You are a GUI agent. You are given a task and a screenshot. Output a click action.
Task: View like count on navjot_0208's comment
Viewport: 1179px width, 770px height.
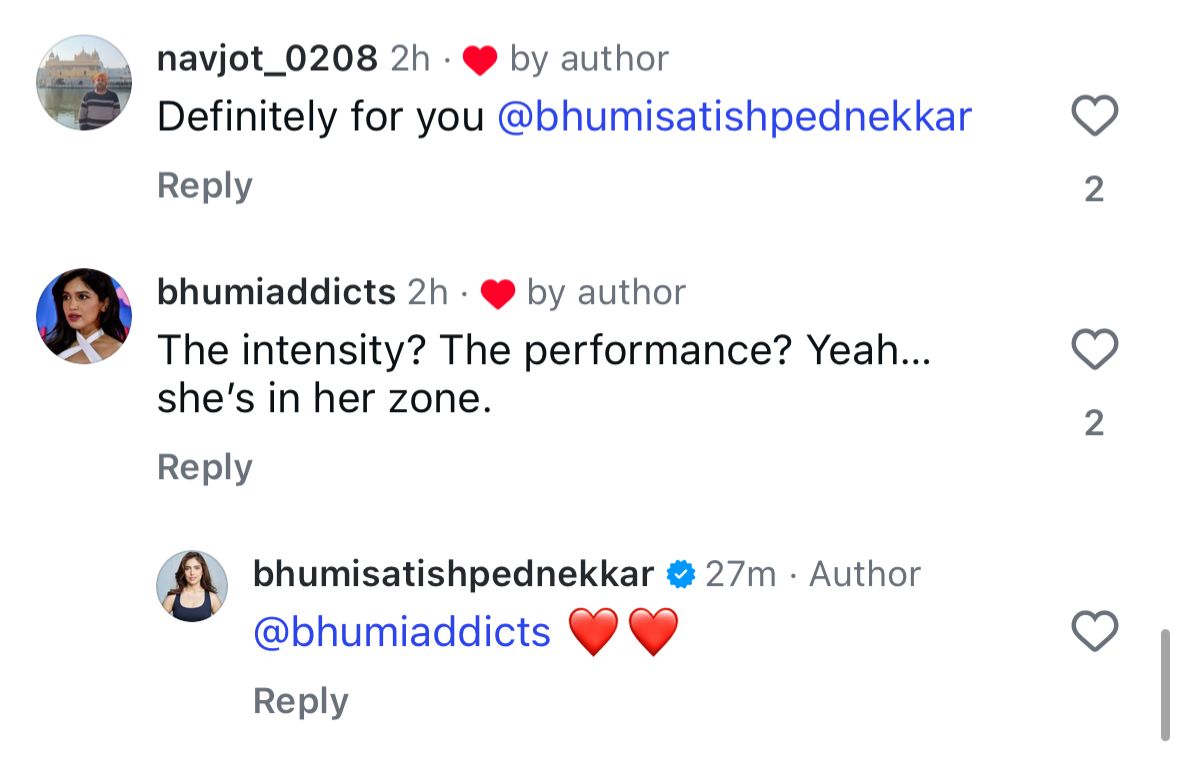tap(1094, 189)
